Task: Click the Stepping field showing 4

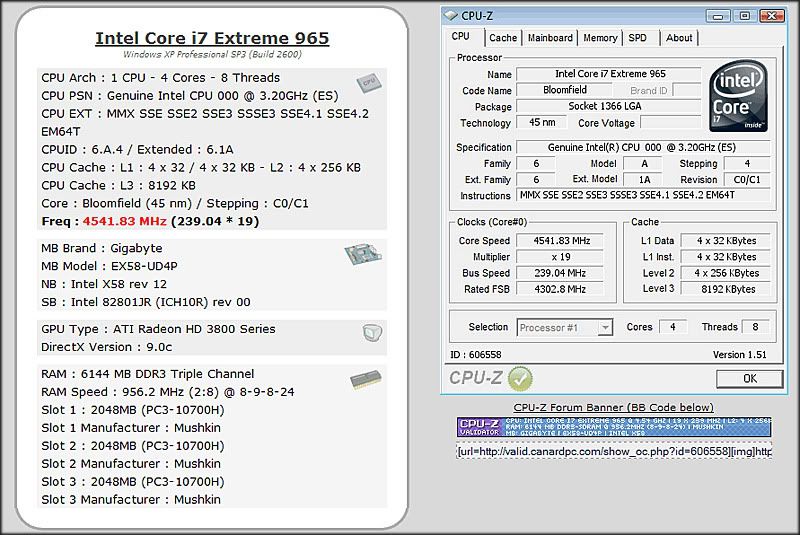Action: pyautogui.click(x=746, y=164)
